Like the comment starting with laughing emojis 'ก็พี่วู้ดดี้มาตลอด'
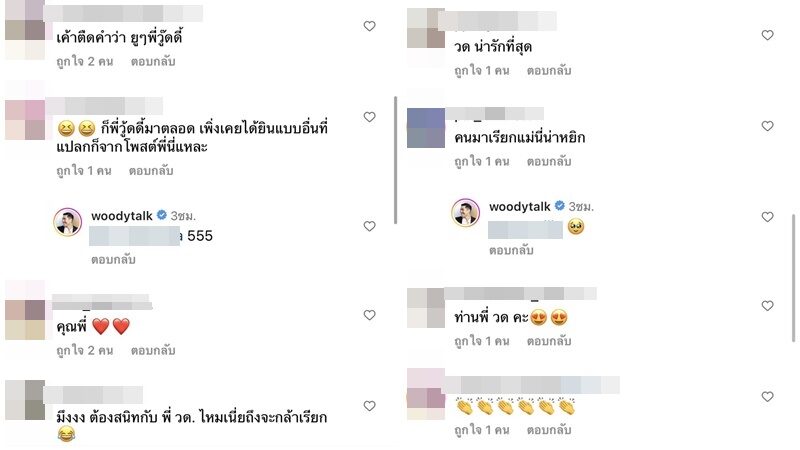This screenshot has width=800, height=450. (369, 117)
